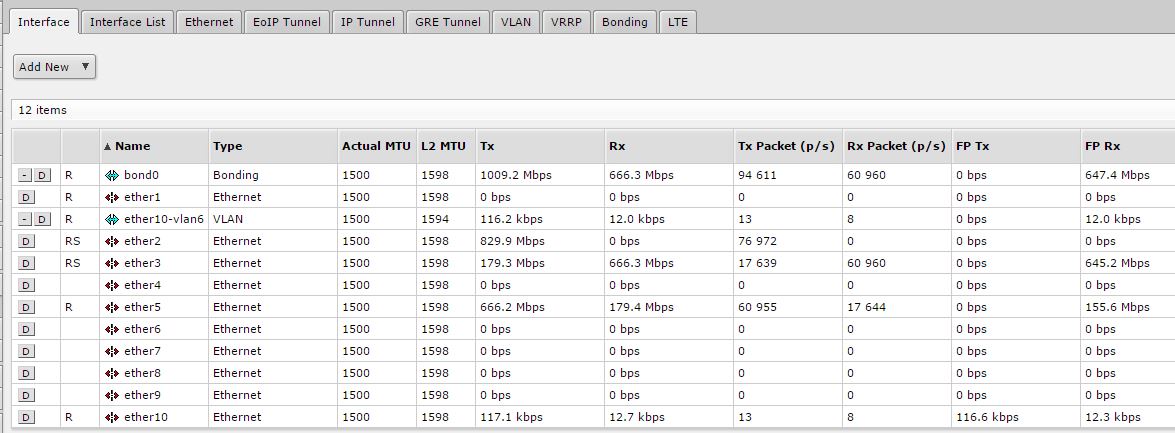This screenshot has height=433, width=1175.
Task: Remove bond0 using the minus button
Action: [x=24, y=175]
